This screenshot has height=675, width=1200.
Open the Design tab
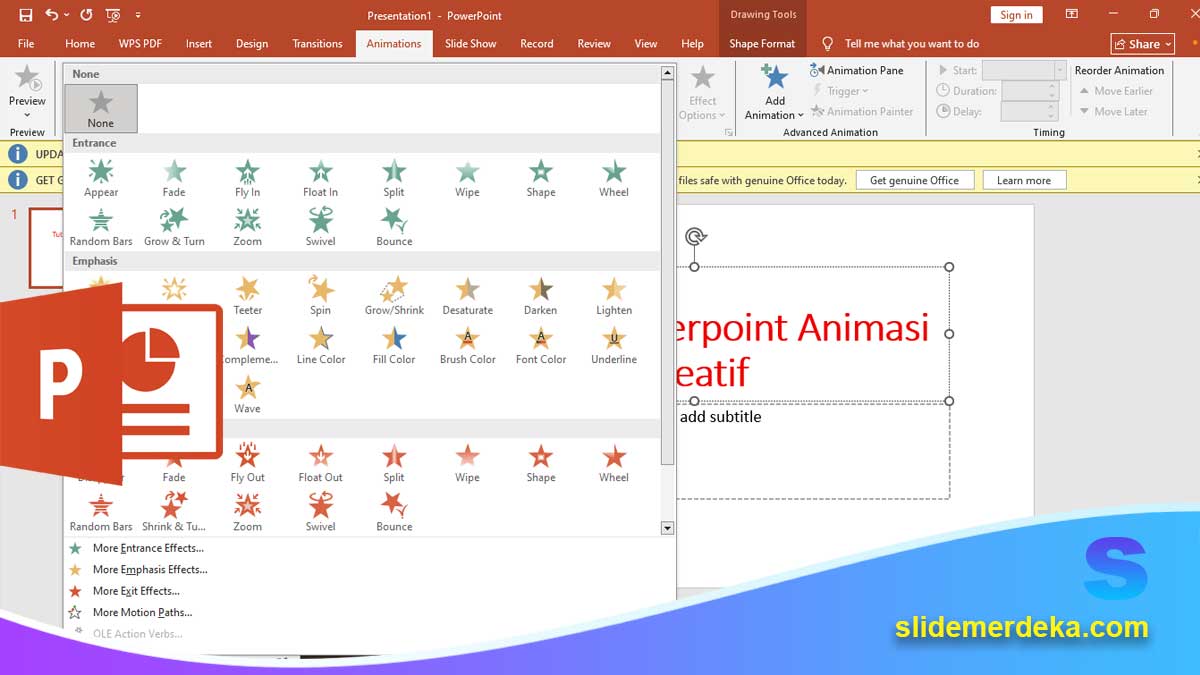[252, 43]
